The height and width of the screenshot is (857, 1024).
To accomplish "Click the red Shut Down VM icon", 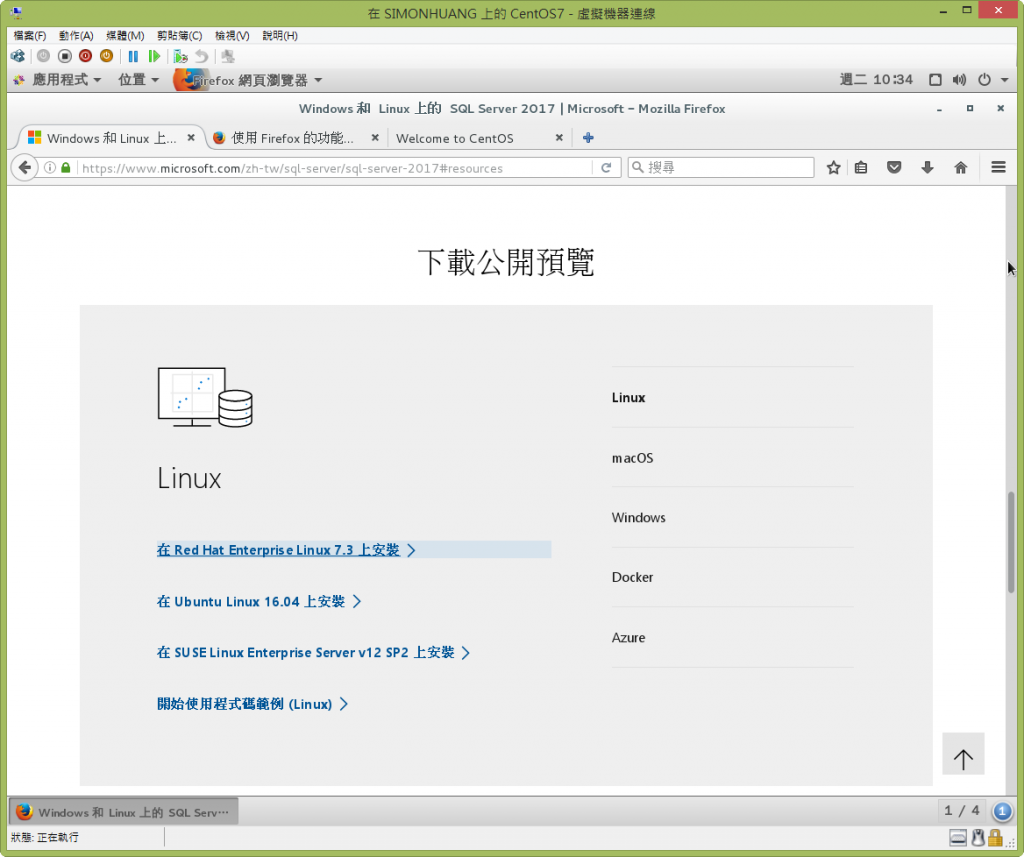I will pyautogui.click(x=86, y=56).
